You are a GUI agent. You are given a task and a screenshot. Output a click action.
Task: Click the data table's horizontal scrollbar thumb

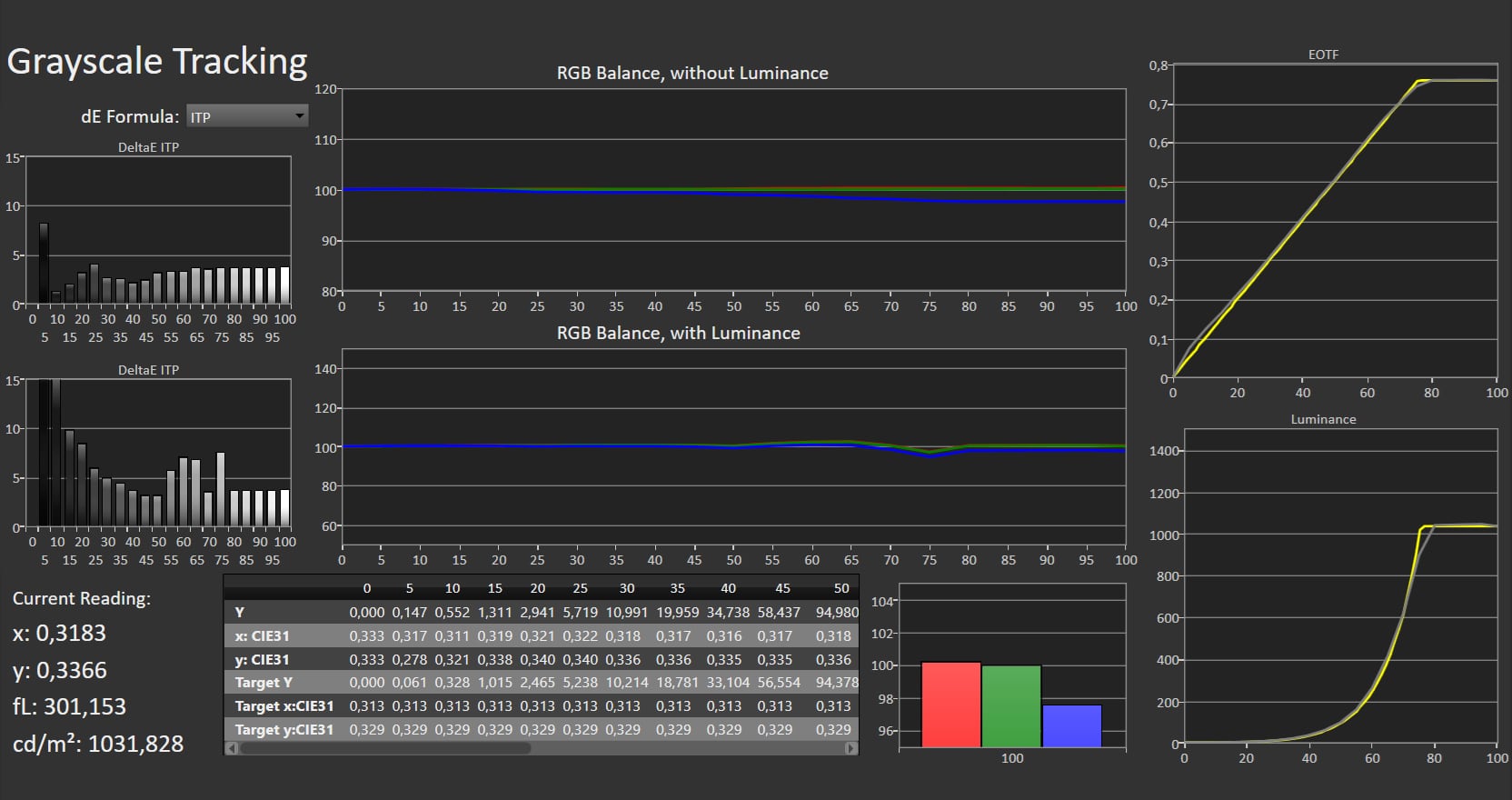click(x=384, y=748)
